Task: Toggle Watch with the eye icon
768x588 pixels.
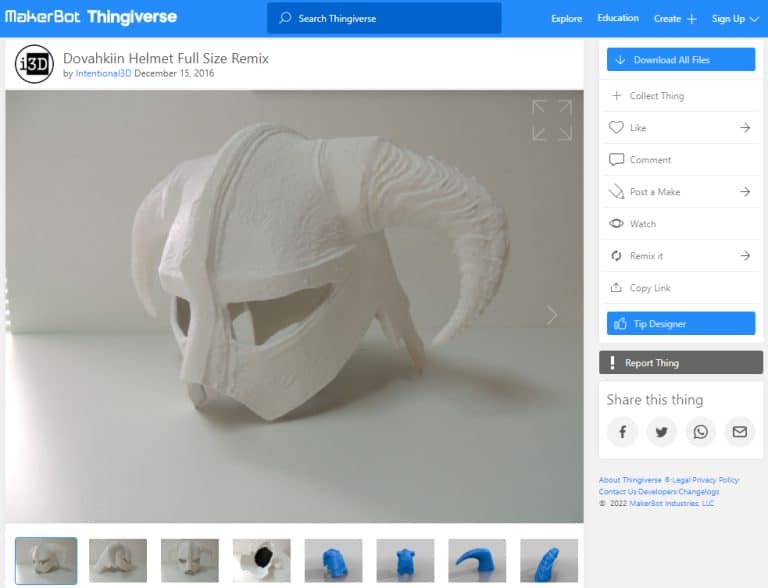Action: tap(616, 223)
